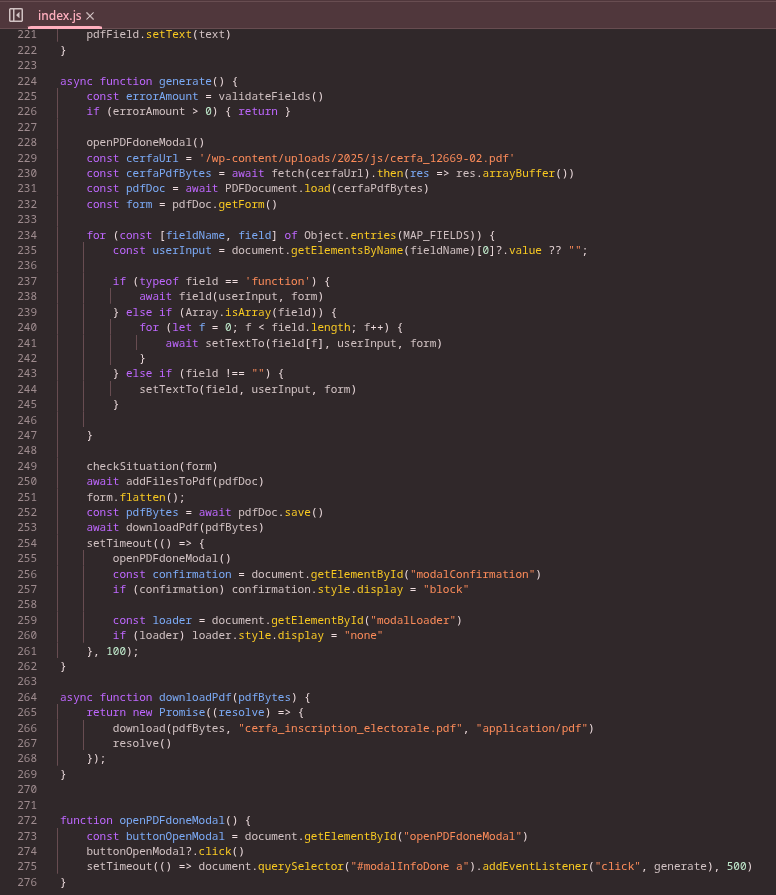This screenshot has width=776, height=895.
Task: Click 'validateFields()' call on line 225
Action: [271, 96]
